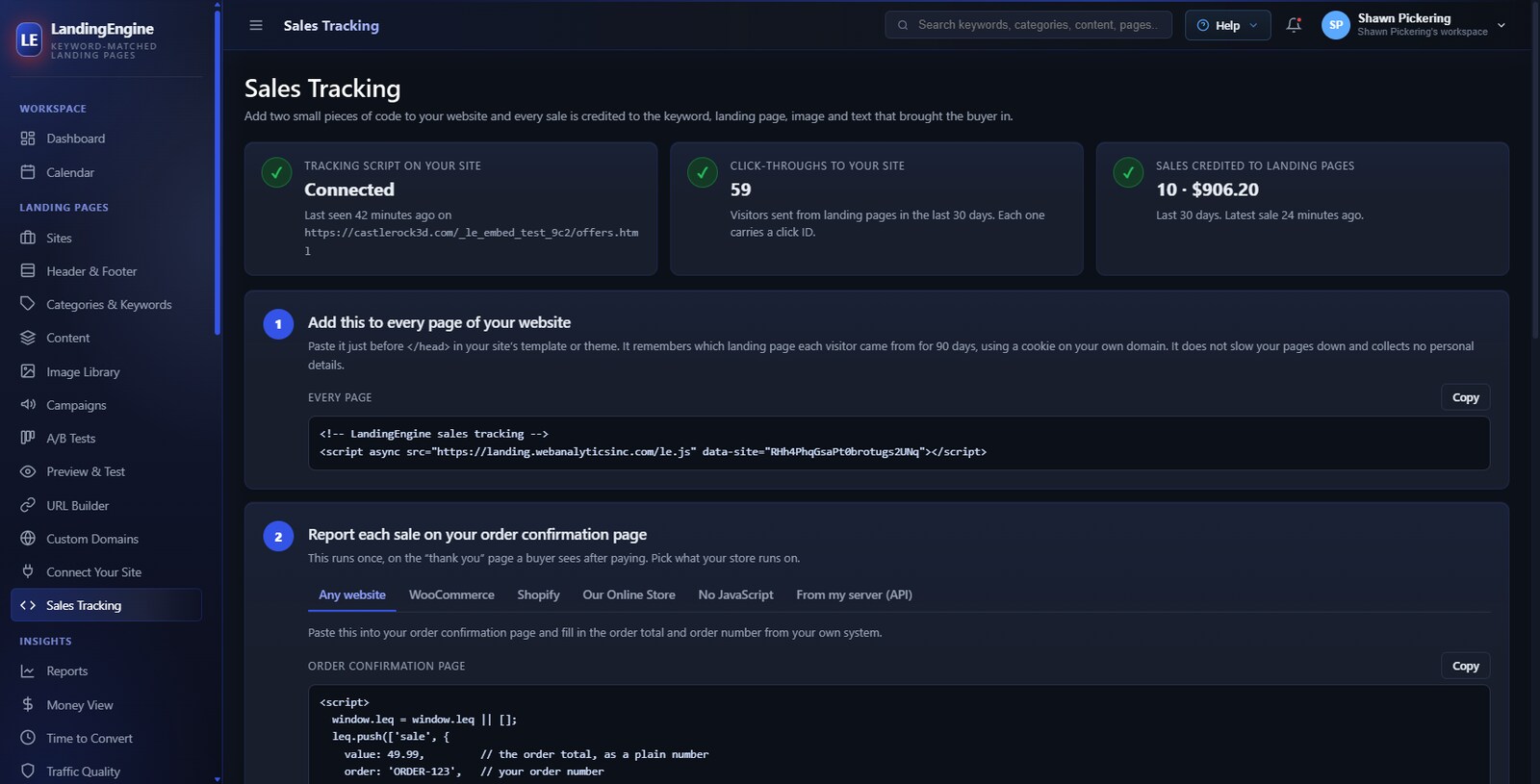The width and height of the screenshot is (1540, 784).
Task: Click the Content layers icon
Action: pos(28,338)
